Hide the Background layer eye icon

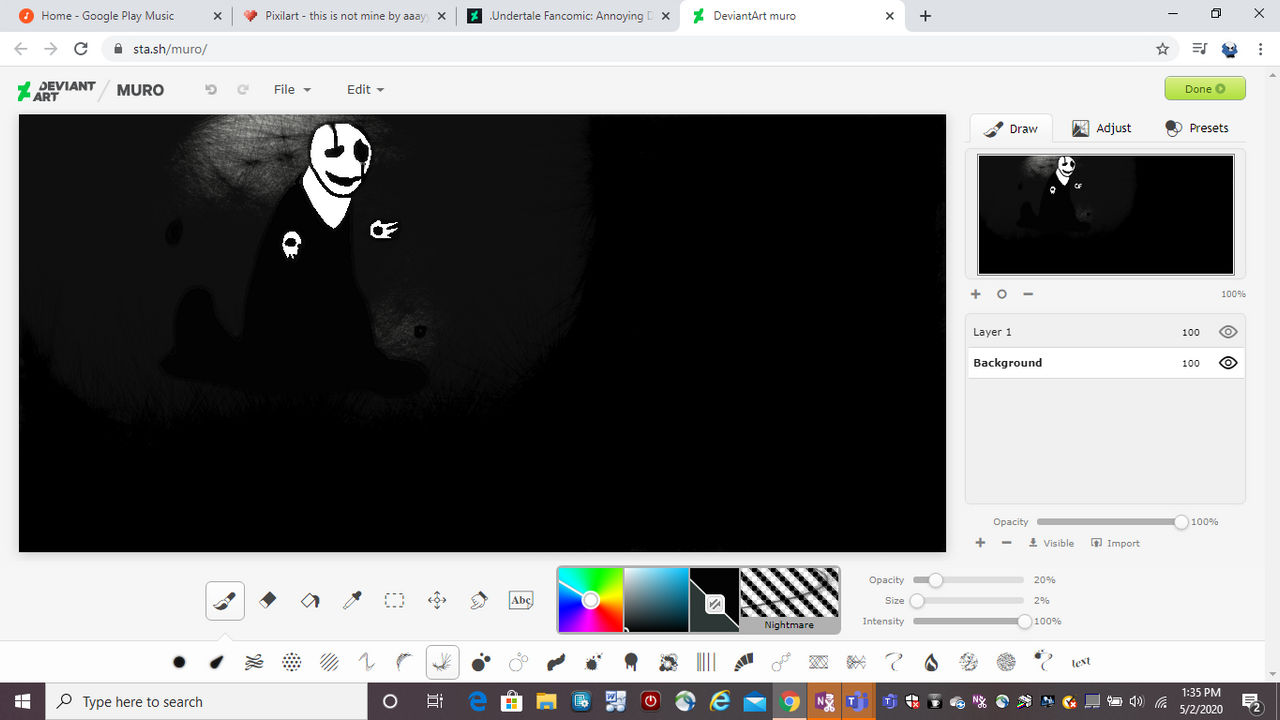[x=1228, y=363]
